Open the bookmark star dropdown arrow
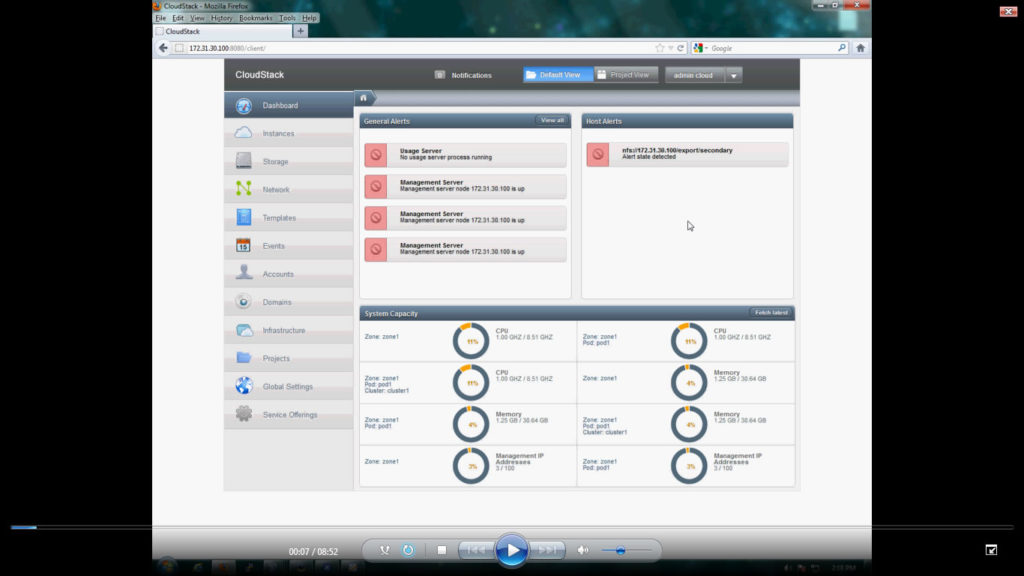Image resolution: width=1024 pixels, height=576 pixels. [x=671, y=48]
